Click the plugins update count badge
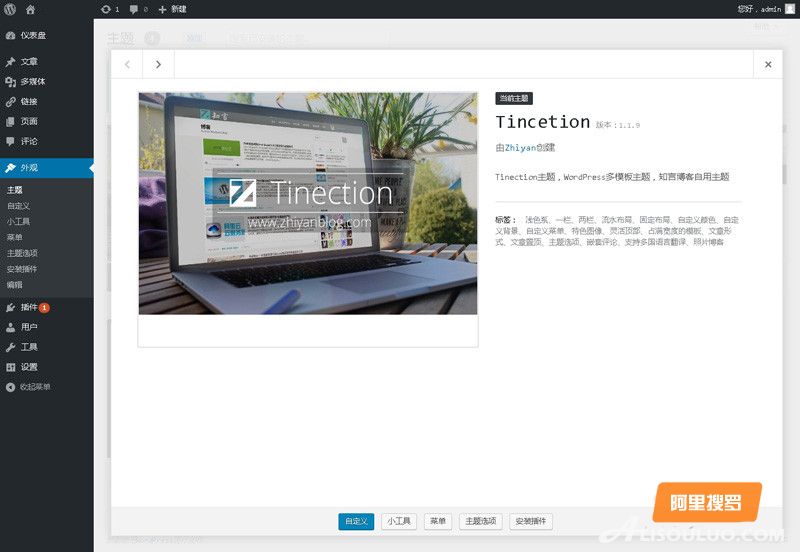 pyautogui.click(x=44, y=308)
